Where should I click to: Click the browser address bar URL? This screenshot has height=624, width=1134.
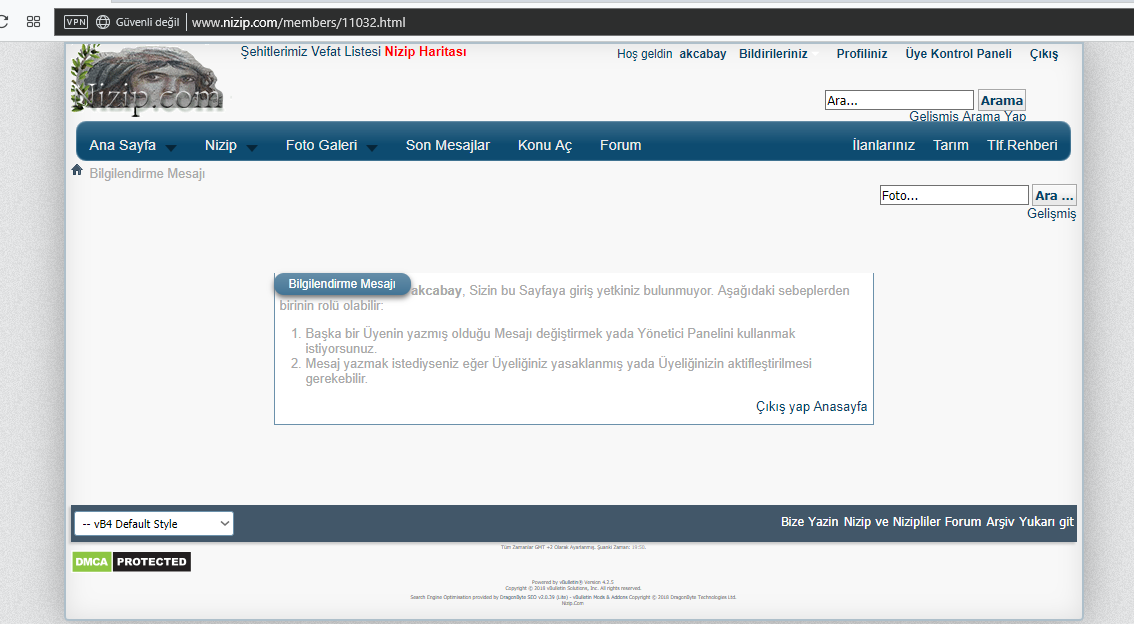299,22
